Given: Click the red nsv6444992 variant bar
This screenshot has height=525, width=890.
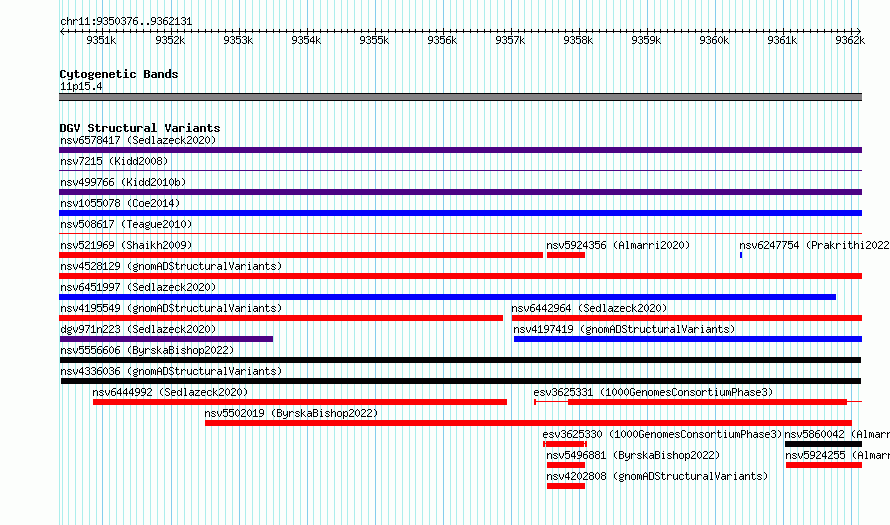Looking at the screenshot, I should click(300, 402).
